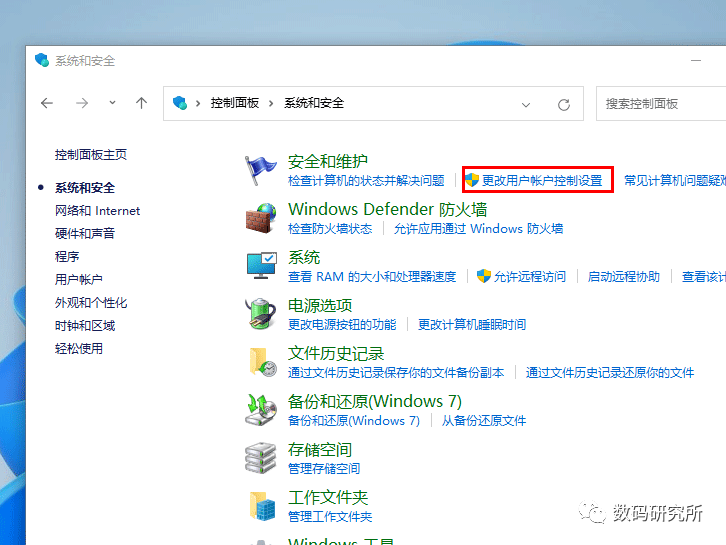The height and width of the screenshot is (545, 726).
Task: Select 系统和安全 in the sidebar
Action: pyautogui.click(x=85, y=188)
